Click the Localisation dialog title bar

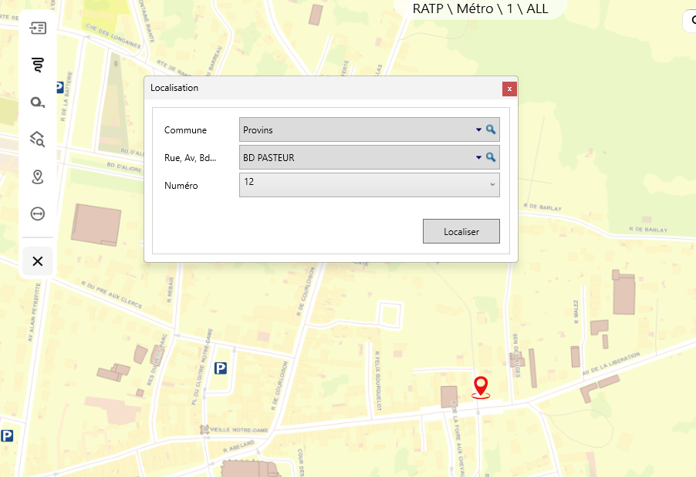tap(320, 88)
